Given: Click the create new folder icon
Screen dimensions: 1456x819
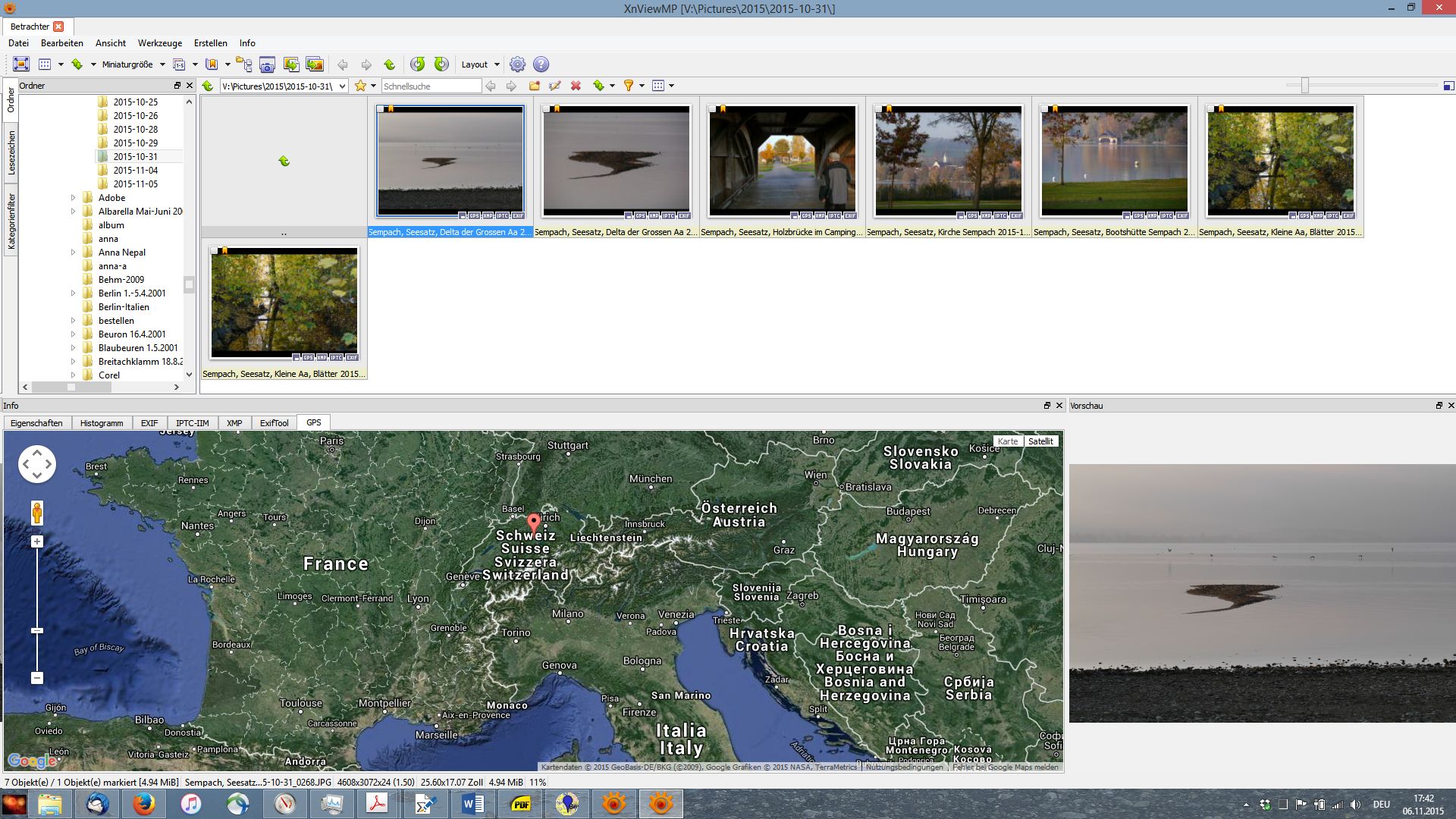Looking at the screenshot, I should pyautogui.click(x=534, y=86).
